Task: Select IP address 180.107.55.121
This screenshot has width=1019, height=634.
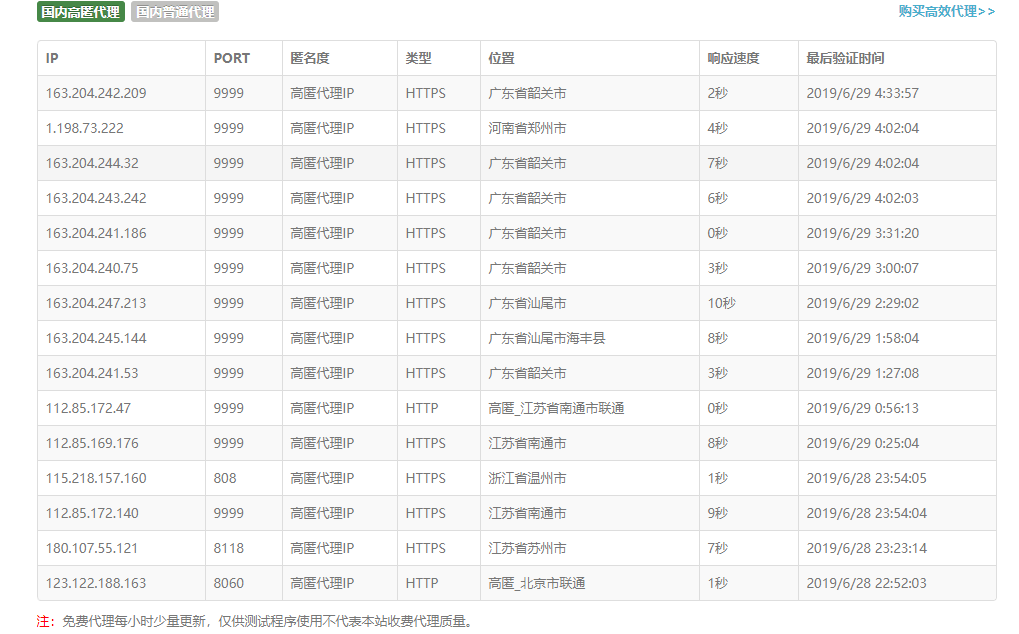Action: [x=92, y=550]
